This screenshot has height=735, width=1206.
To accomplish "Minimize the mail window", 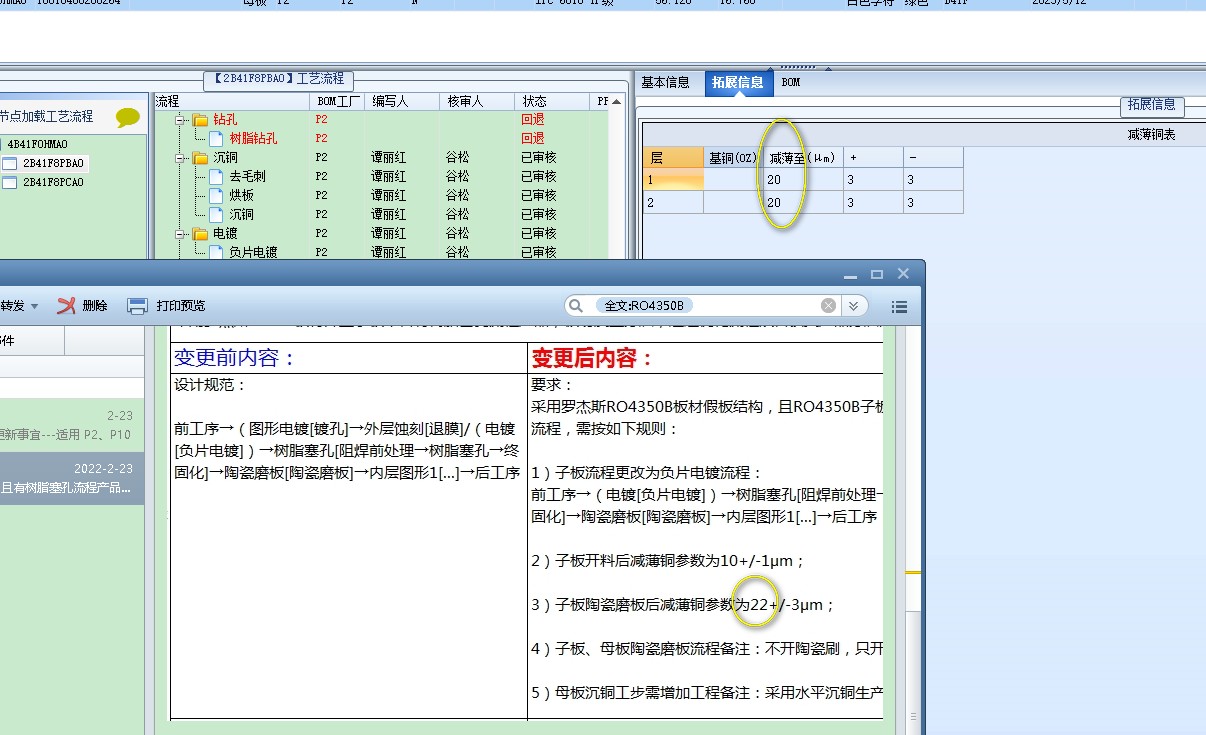I will pyautogui.click(x=850, y=275).
